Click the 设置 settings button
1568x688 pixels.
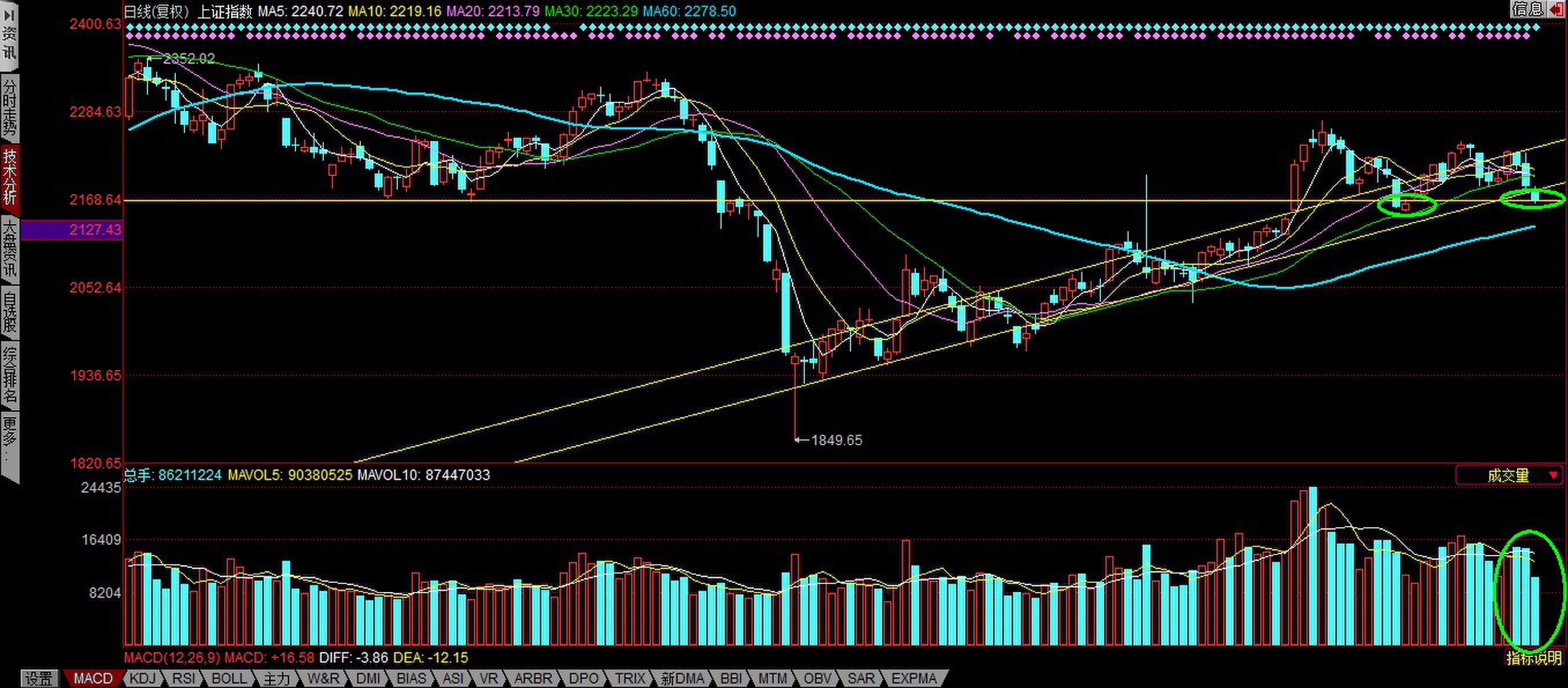pyautogui.click(x=40, y=678)
